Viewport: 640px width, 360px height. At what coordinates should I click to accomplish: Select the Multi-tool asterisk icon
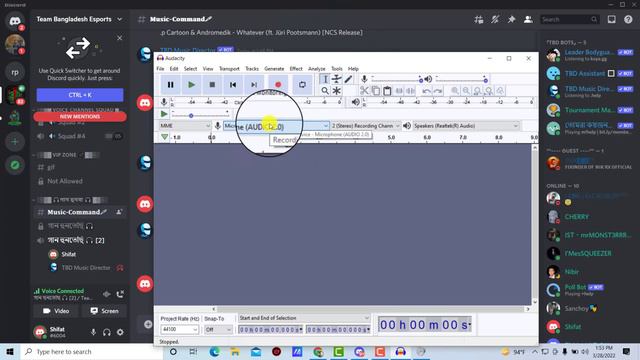click(336, 91)
